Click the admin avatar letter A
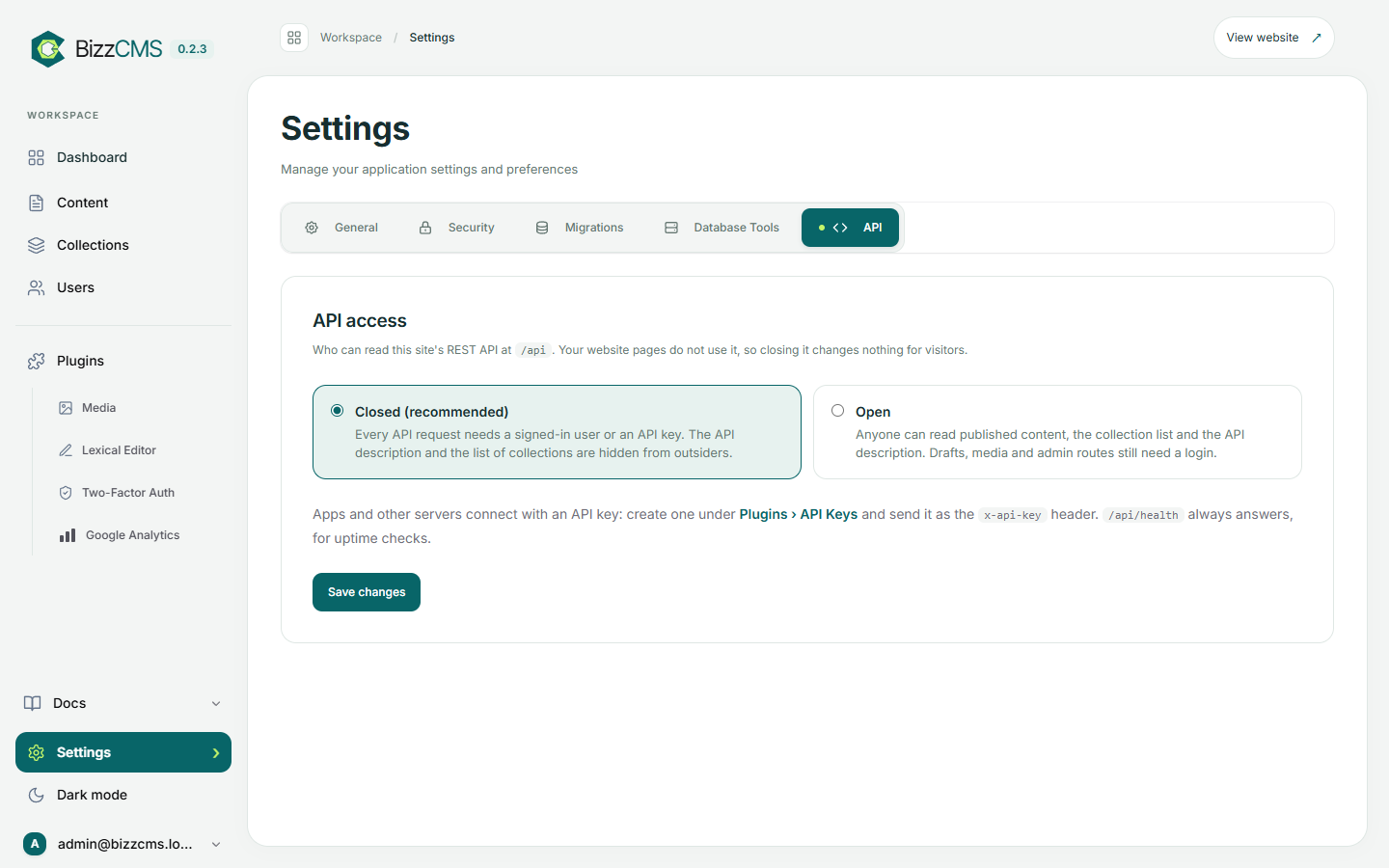This screenshot has height=868, width=1389. pos(35,844)
